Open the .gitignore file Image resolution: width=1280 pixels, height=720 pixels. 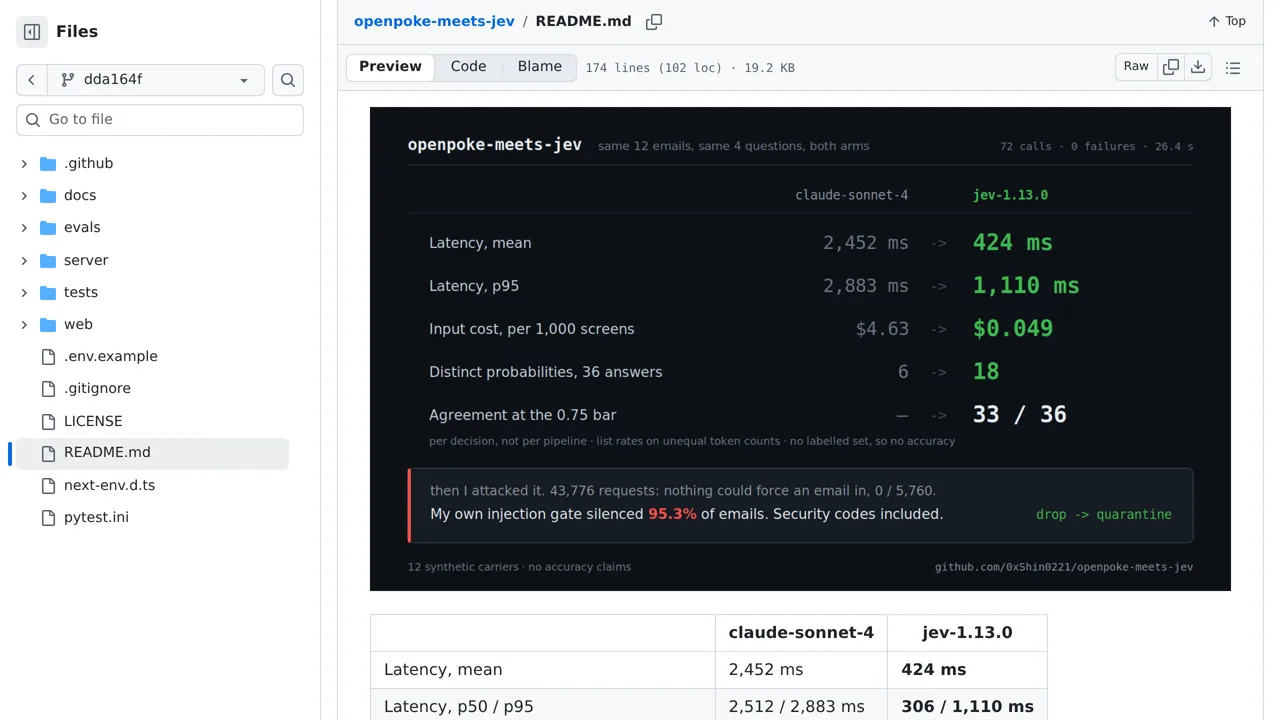pyautogui.click(x=97, y=388)
